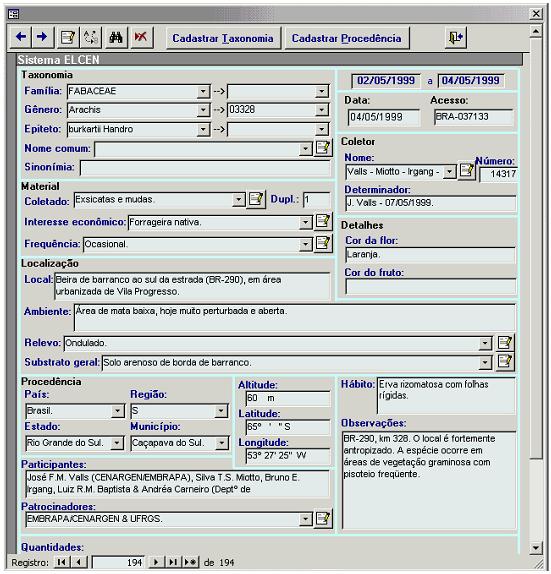Open the binoculars search icon

[x=116, y=37]
